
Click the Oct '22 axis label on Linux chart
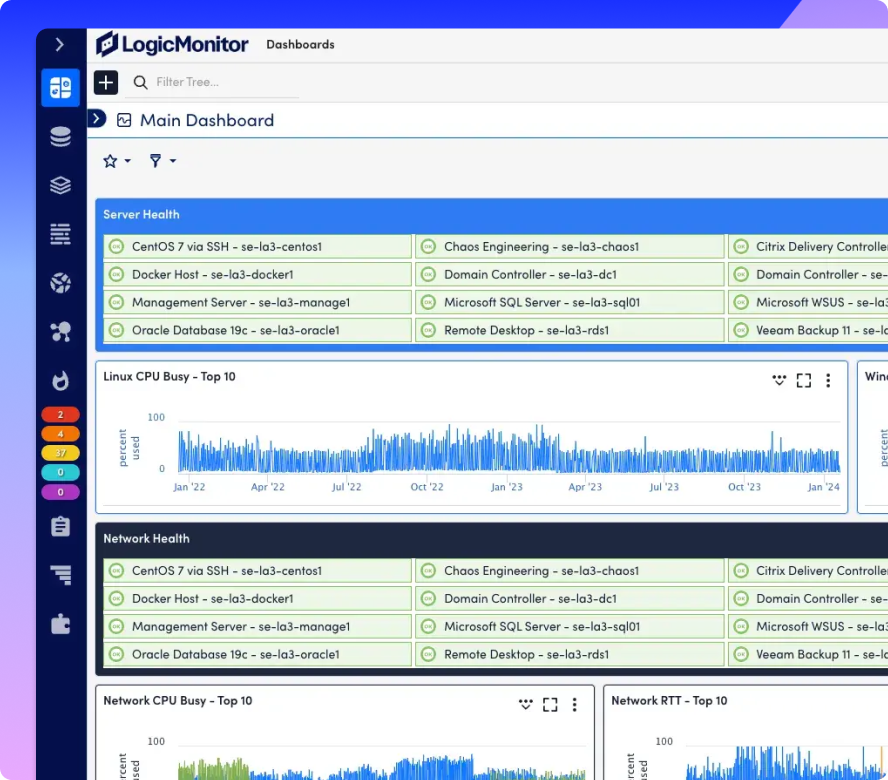click(427, 487)
